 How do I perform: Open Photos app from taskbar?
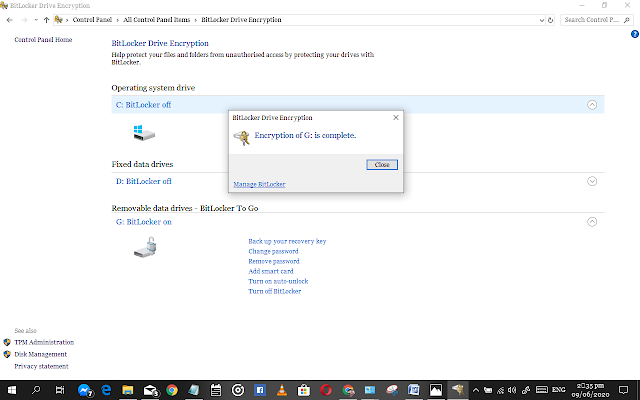click(x=436, y=390)
